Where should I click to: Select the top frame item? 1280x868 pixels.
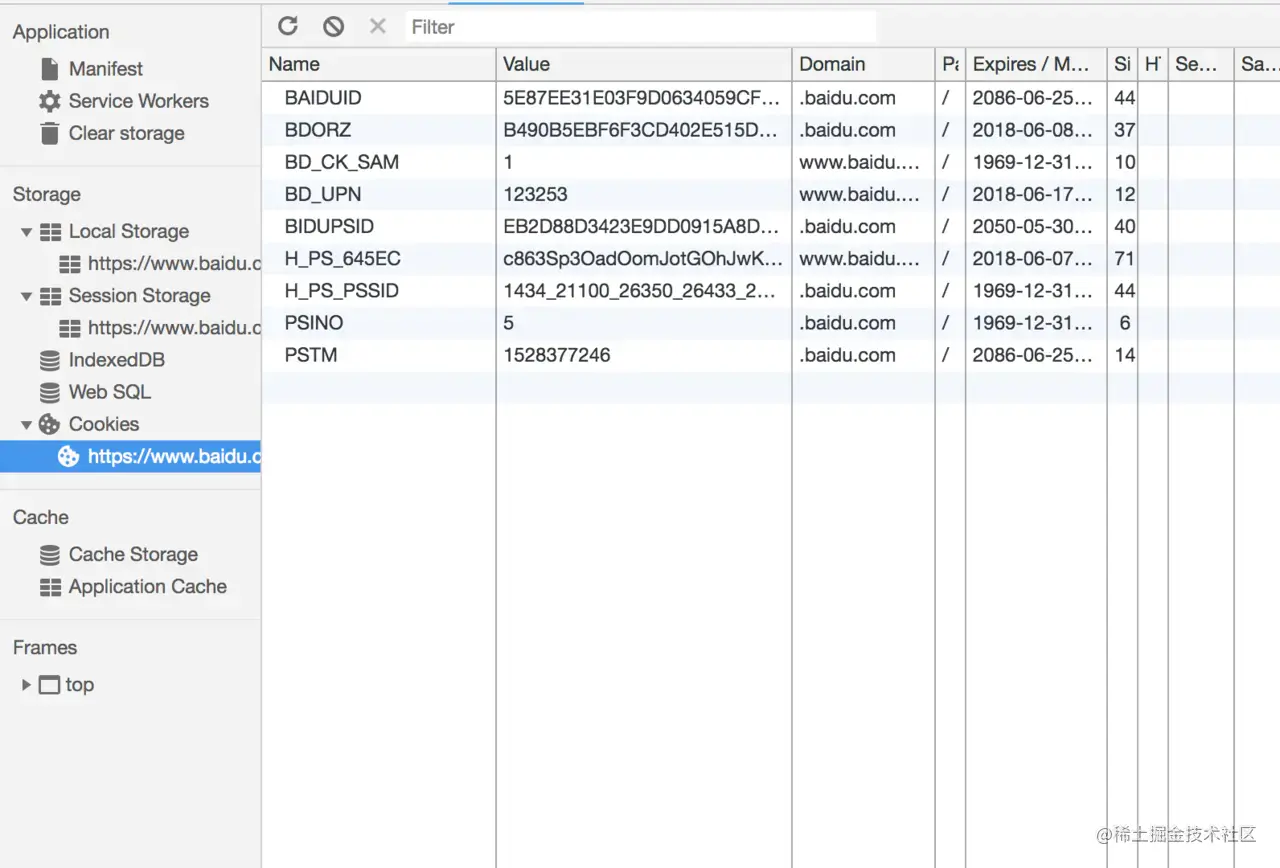click(80, 685)
